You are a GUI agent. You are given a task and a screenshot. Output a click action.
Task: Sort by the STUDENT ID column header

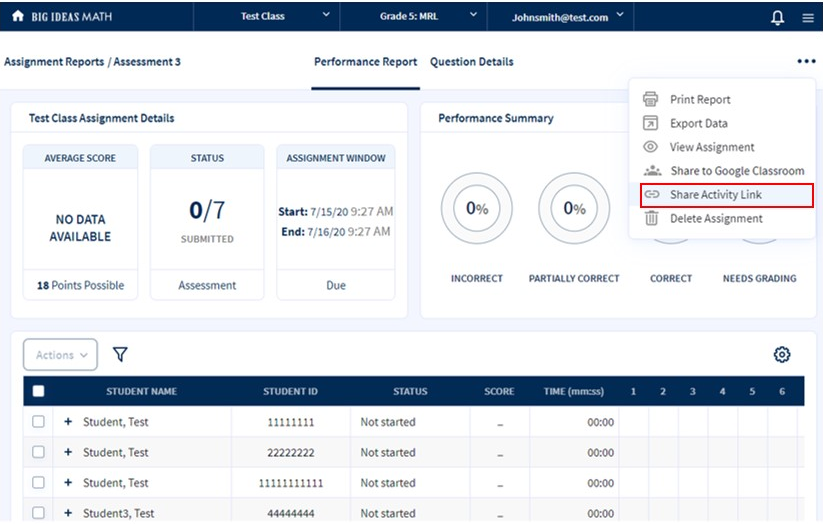pyautogui.click(x=290, y=392)
